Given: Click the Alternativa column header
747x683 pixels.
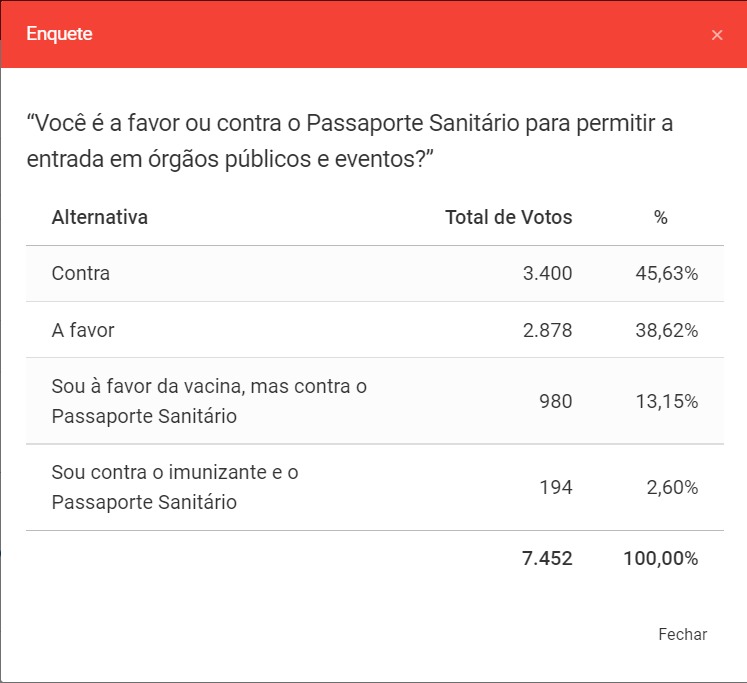Looking at the screenshot, I should pyautogui.click(x=100, y=217).
